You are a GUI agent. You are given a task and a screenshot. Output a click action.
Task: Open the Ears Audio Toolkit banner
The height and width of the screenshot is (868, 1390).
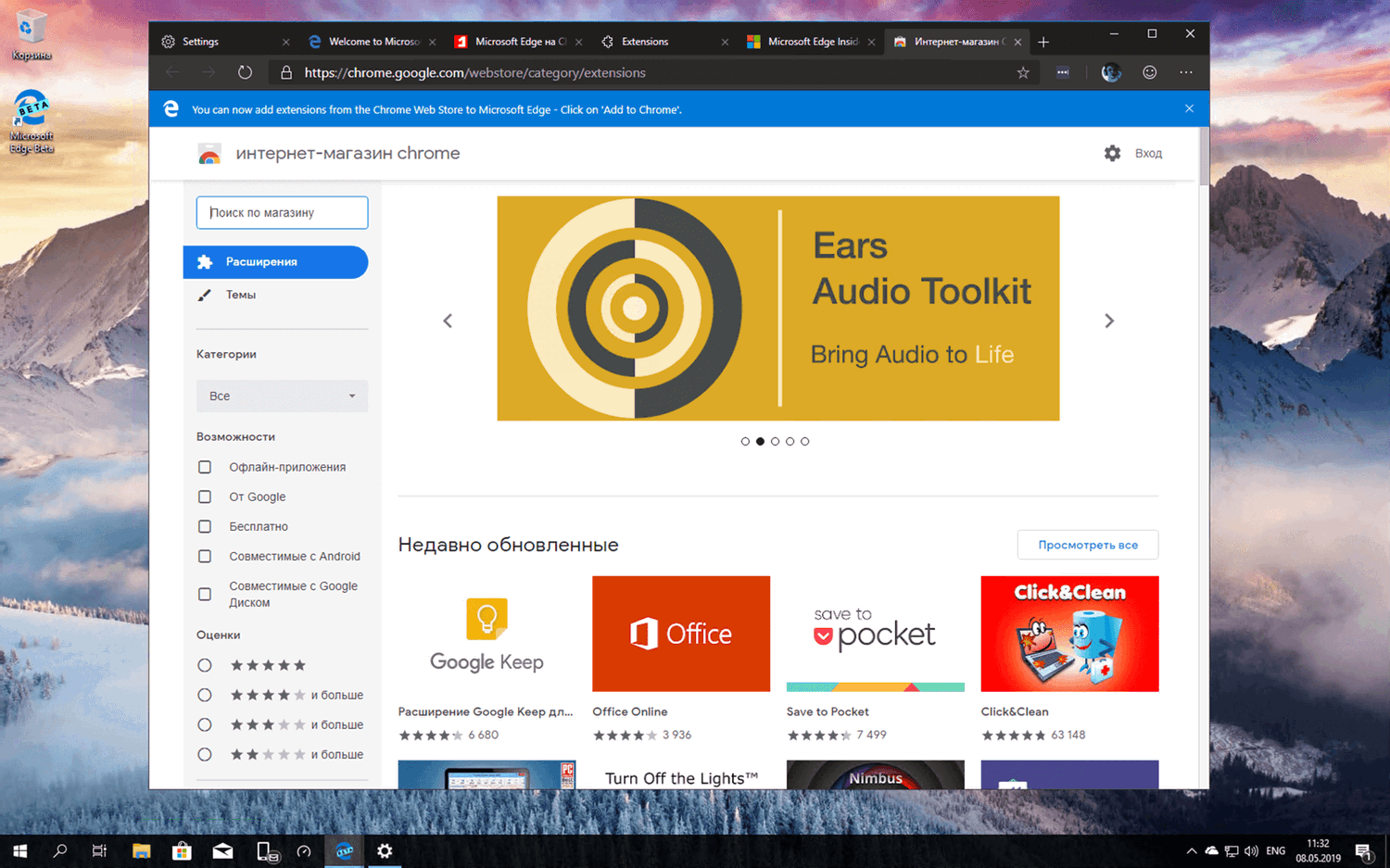pos(778,308)
